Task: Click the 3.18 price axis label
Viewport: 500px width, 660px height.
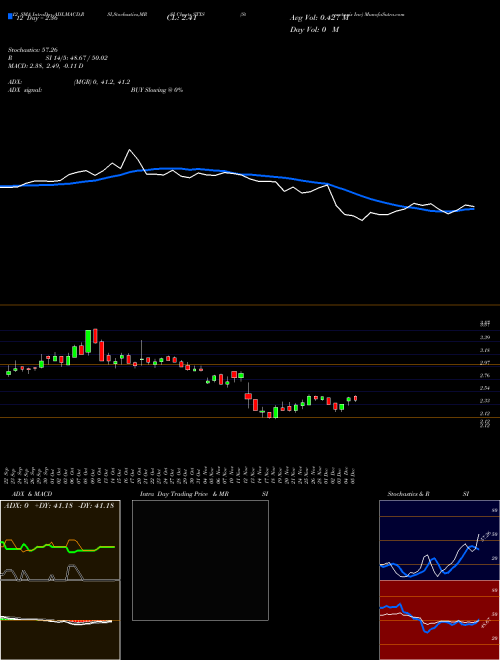Action: (x=484, y=350)
